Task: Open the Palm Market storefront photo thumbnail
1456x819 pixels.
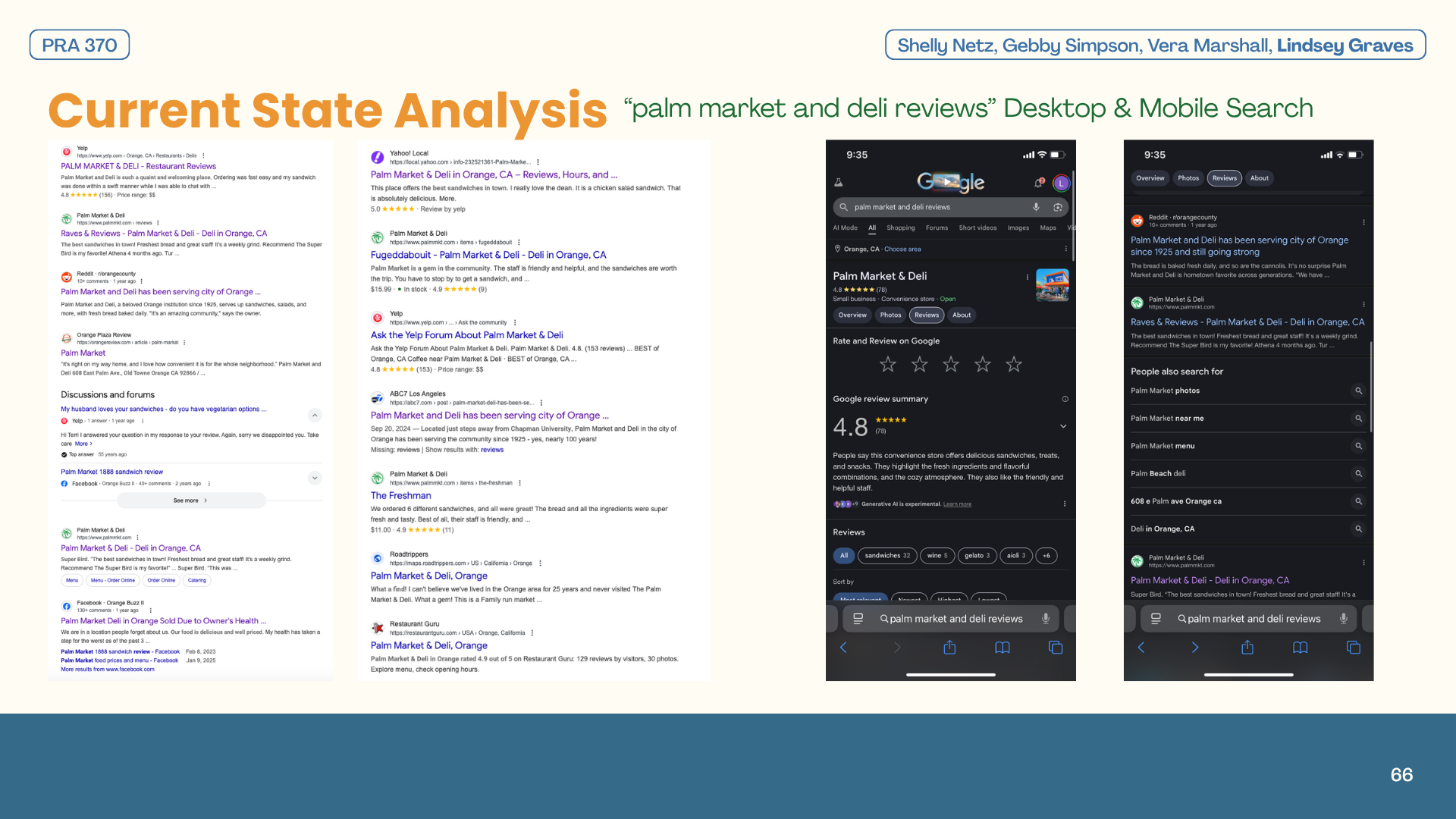Action: pyautogui.click(x=1053, y=285)
